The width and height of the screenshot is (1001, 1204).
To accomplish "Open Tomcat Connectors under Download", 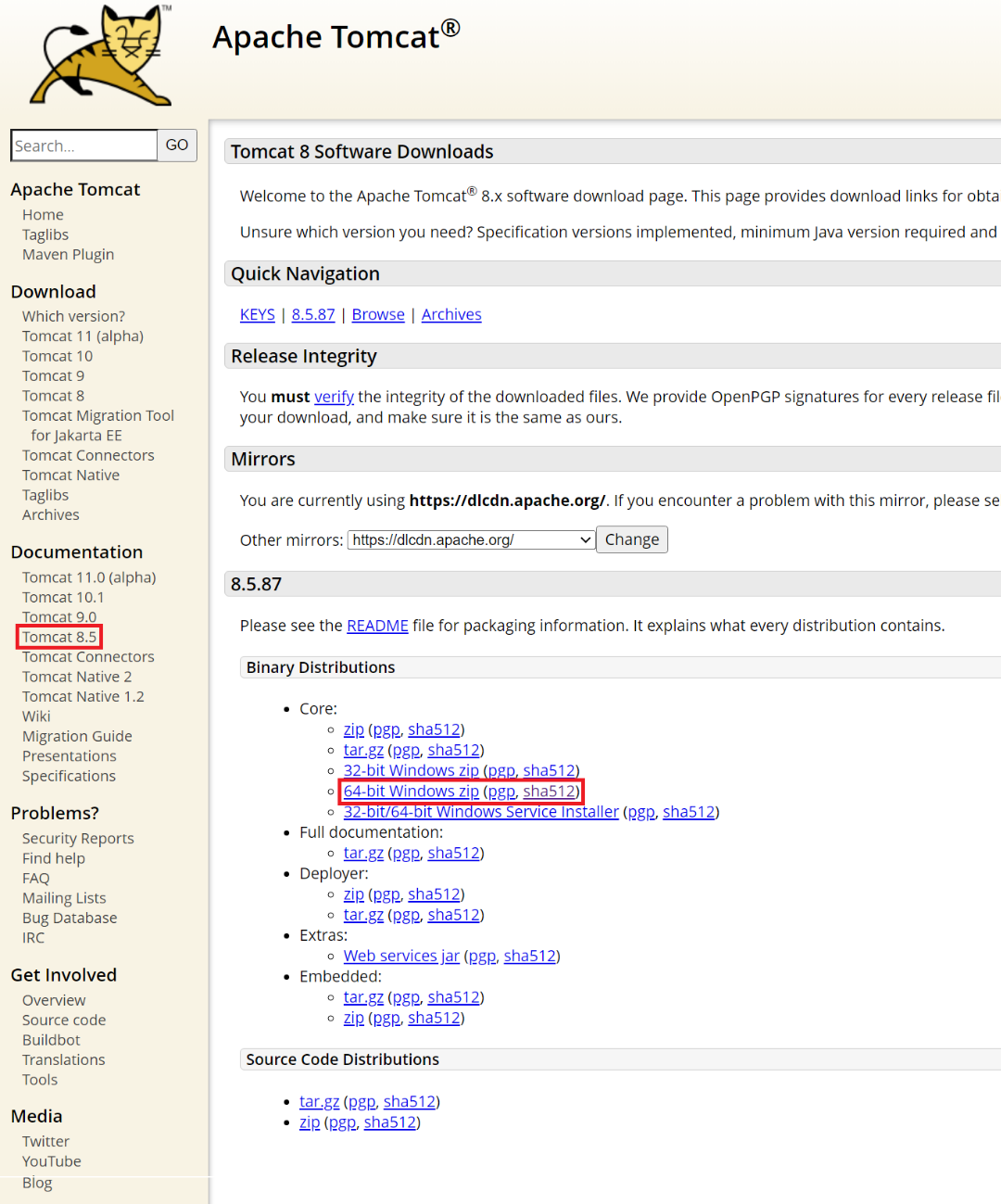I will [x=88, y=456].
